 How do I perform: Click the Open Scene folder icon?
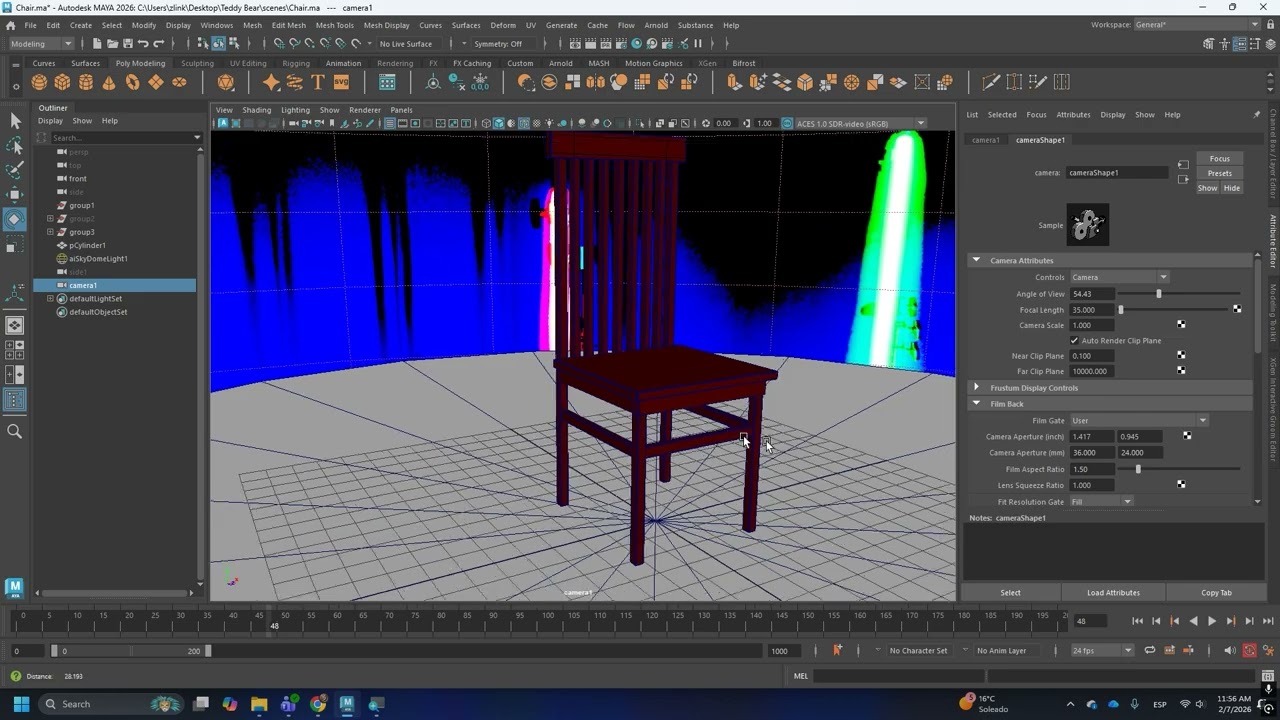tap(112, 44)
